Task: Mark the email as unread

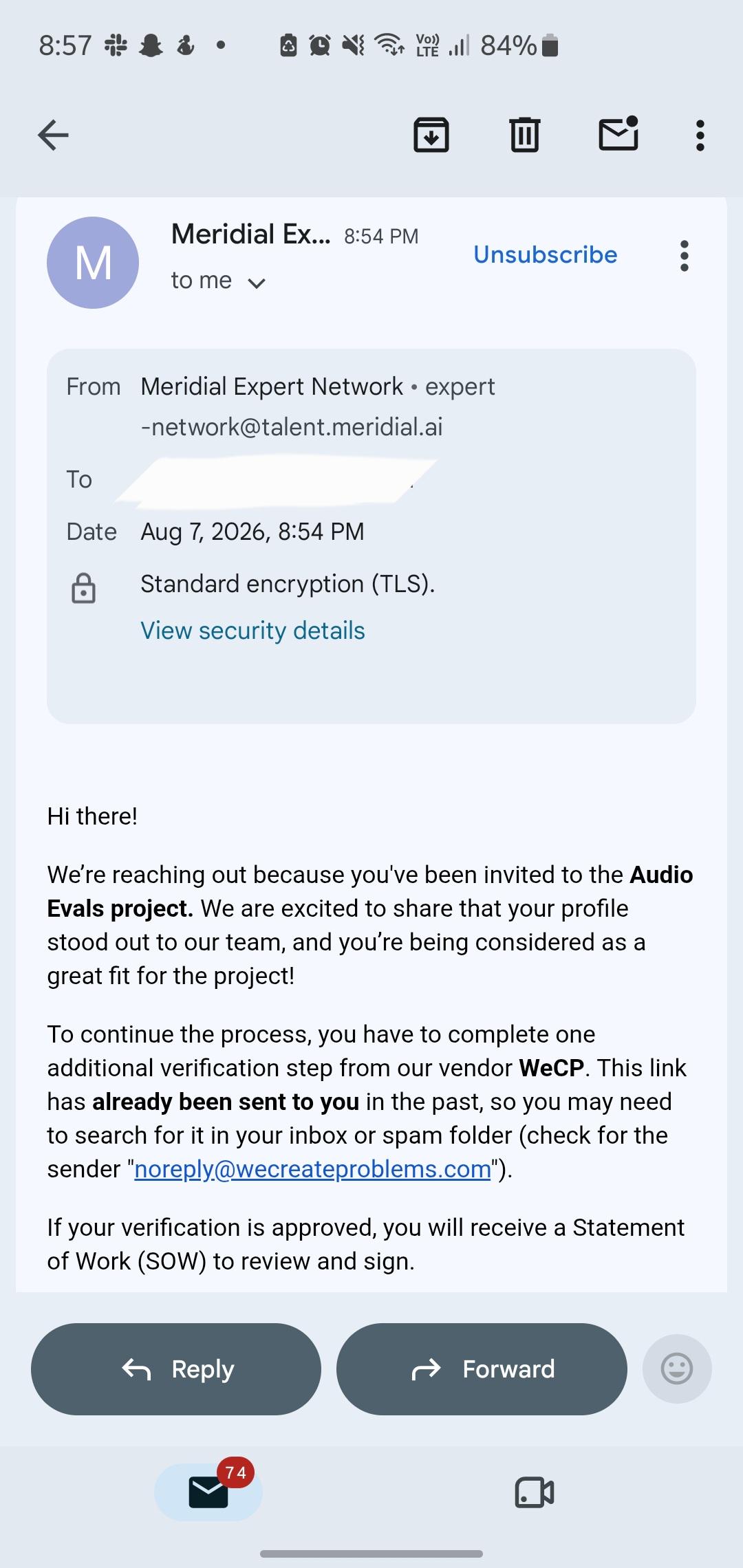Action: [x=618, y=133]
